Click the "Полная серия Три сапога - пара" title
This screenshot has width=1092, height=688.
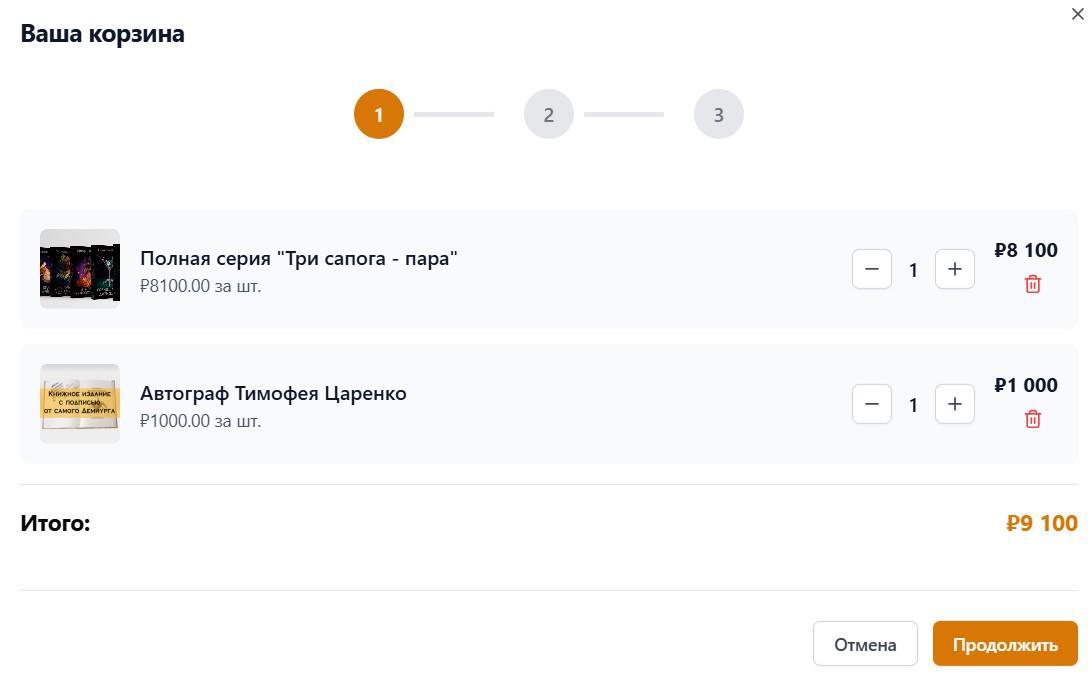pyautogui.click(x=299, y=258)
